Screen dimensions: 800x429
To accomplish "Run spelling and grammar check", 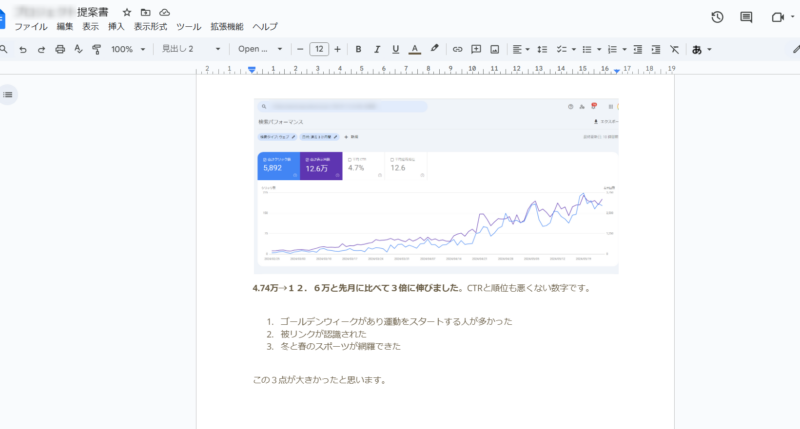I will [x=78, y=49].
